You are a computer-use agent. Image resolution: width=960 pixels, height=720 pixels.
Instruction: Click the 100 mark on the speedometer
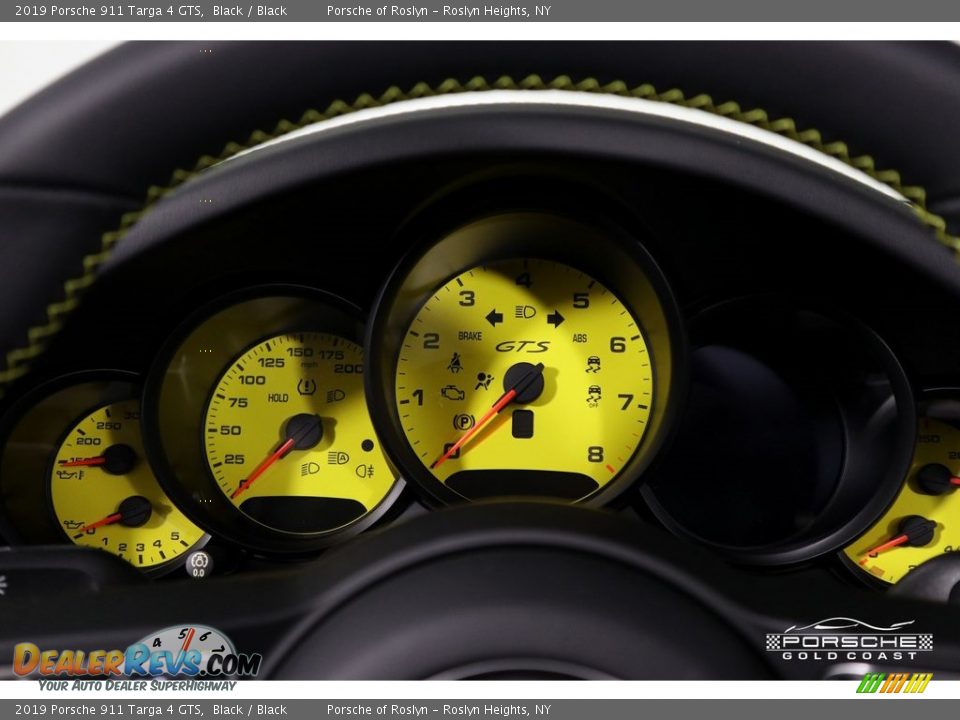(251, 380)
